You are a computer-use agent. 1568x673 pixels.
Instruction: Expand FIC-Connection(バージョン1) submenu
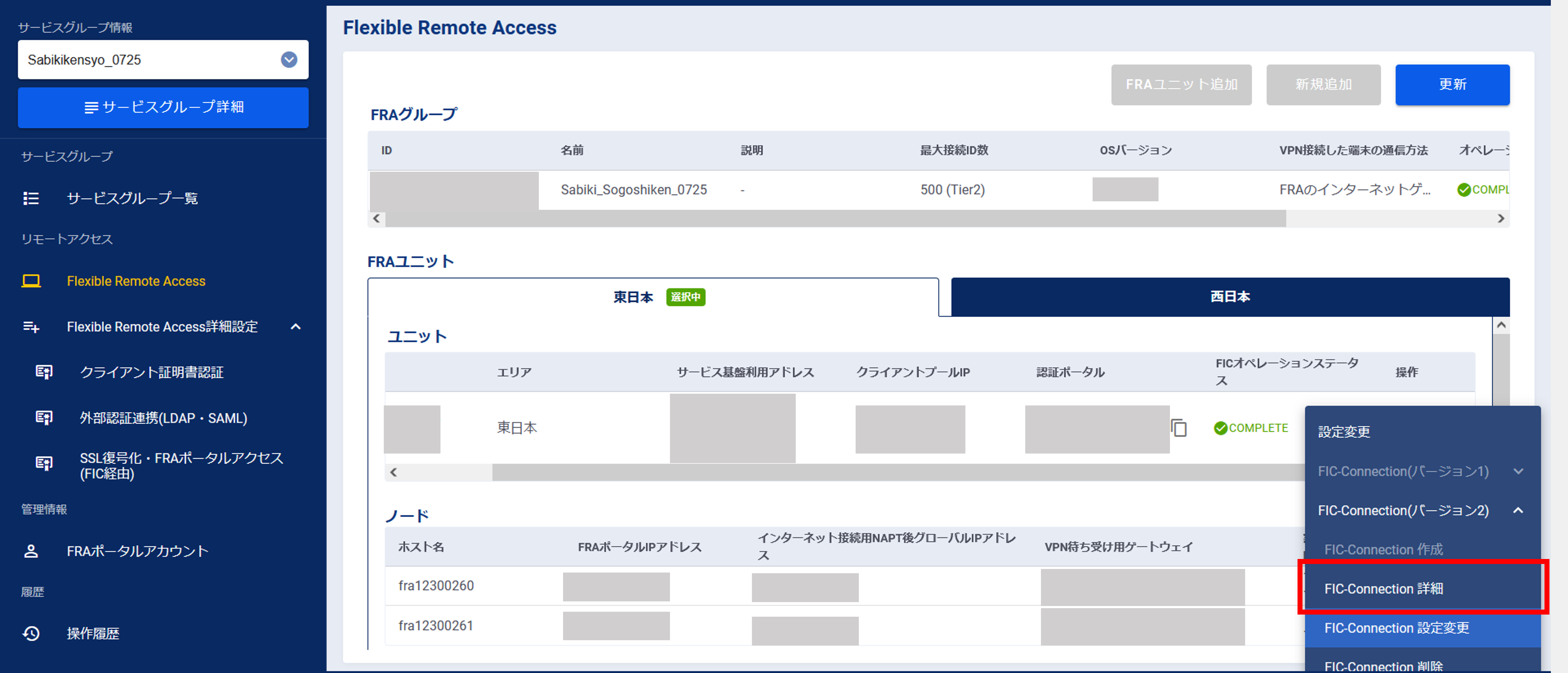click(x=1518, y=472)
